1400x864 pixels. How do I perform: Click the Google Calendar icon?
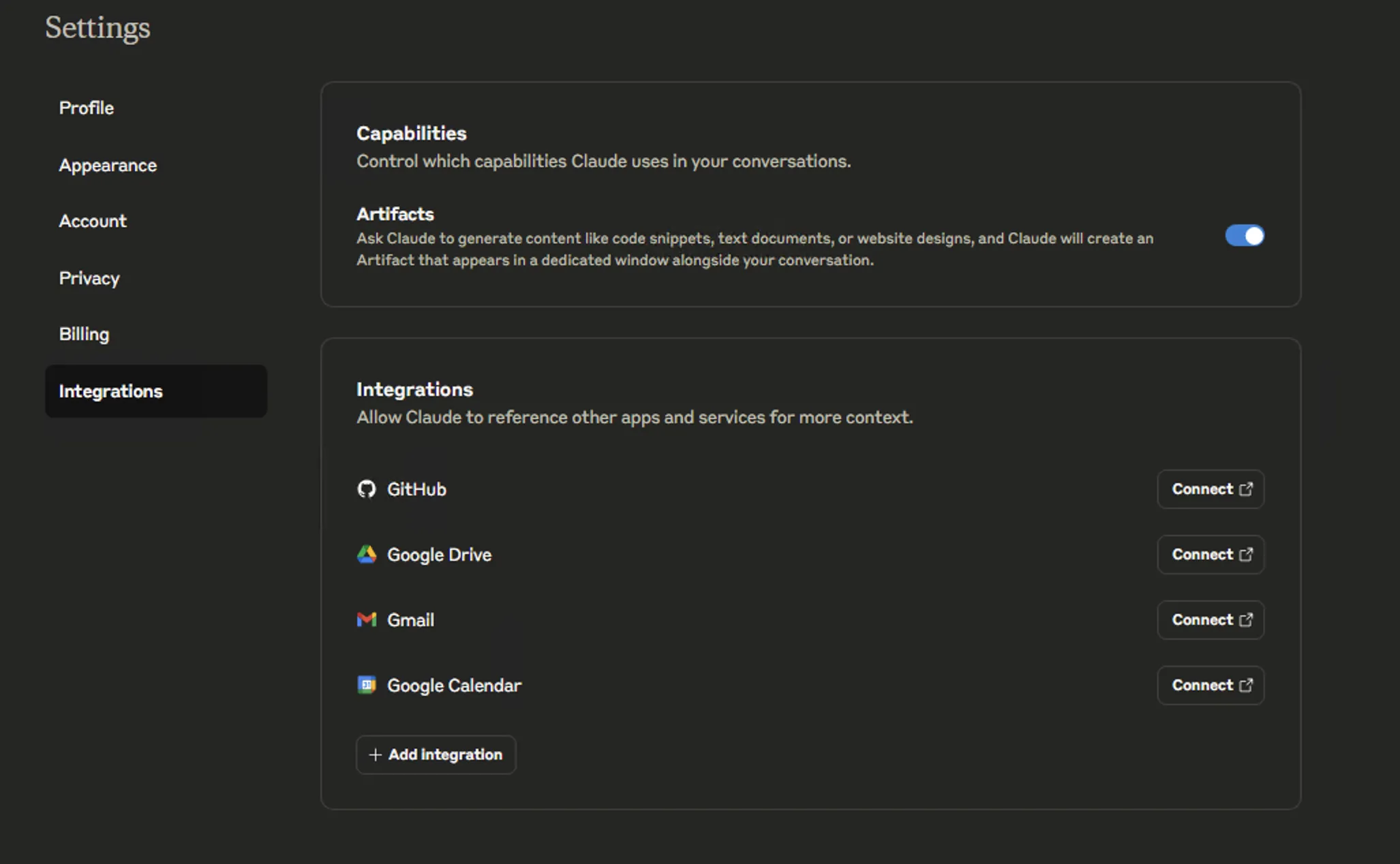pyautogui.click(x=367, y=685)
